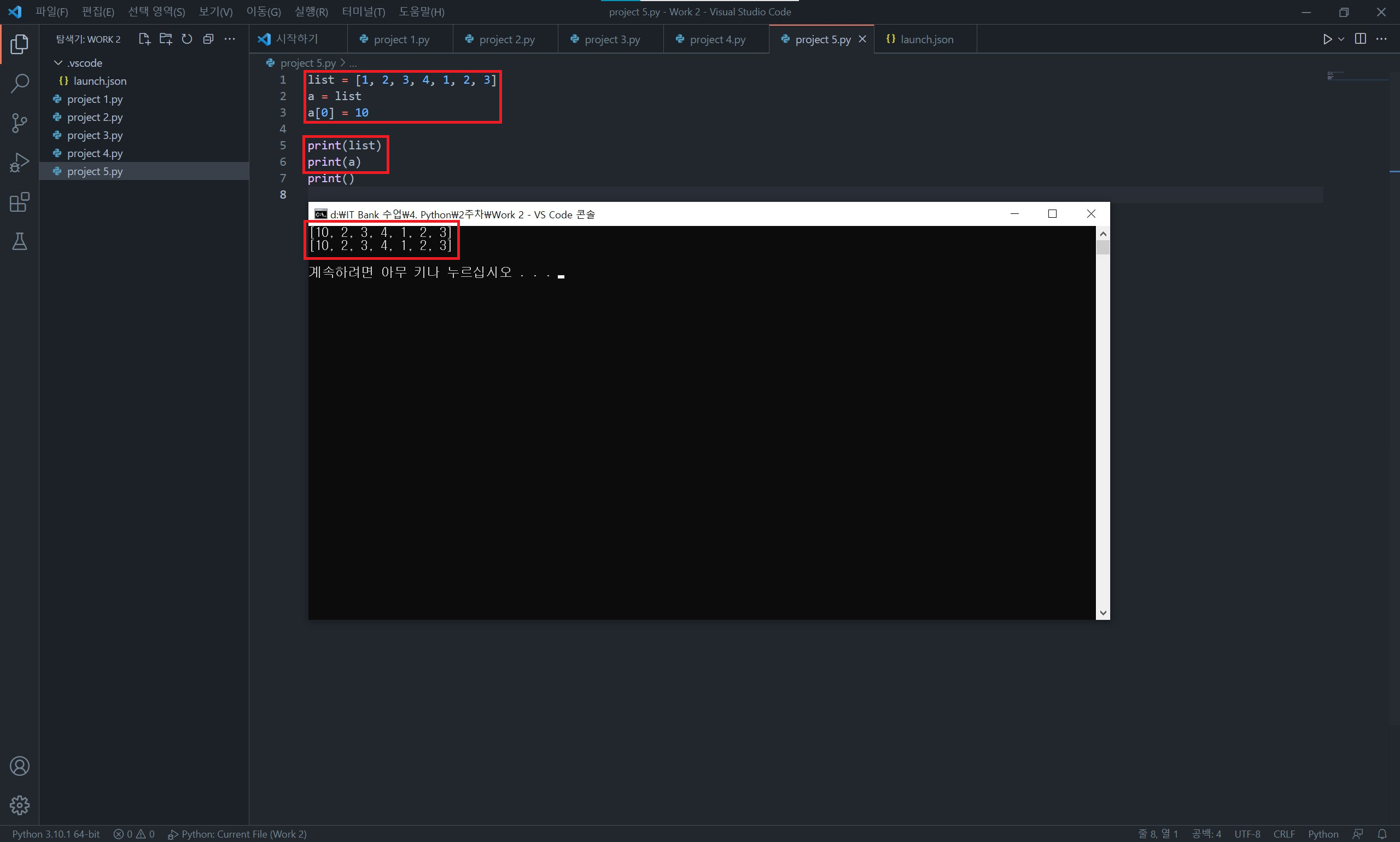
Task: Click the errors and warnings status indicator
Action: 134,833
